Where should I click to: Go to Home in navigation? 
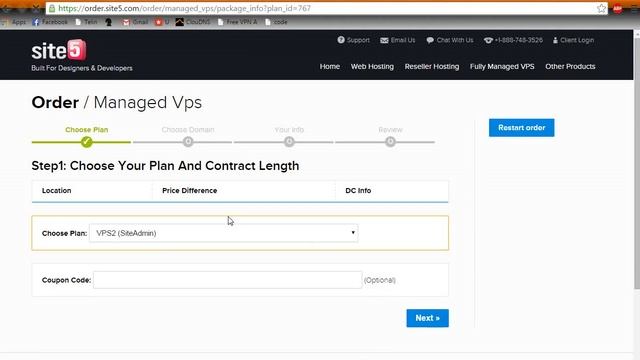330,67
